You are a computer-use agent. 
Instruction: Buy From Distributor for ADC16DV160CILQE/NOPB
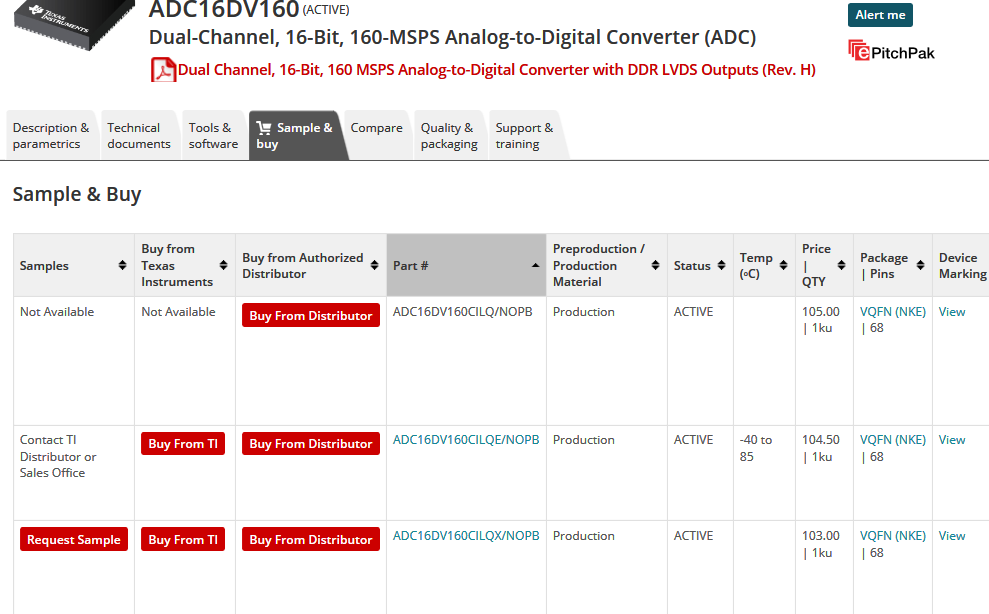pyautogui.click(x=311, y=444)
